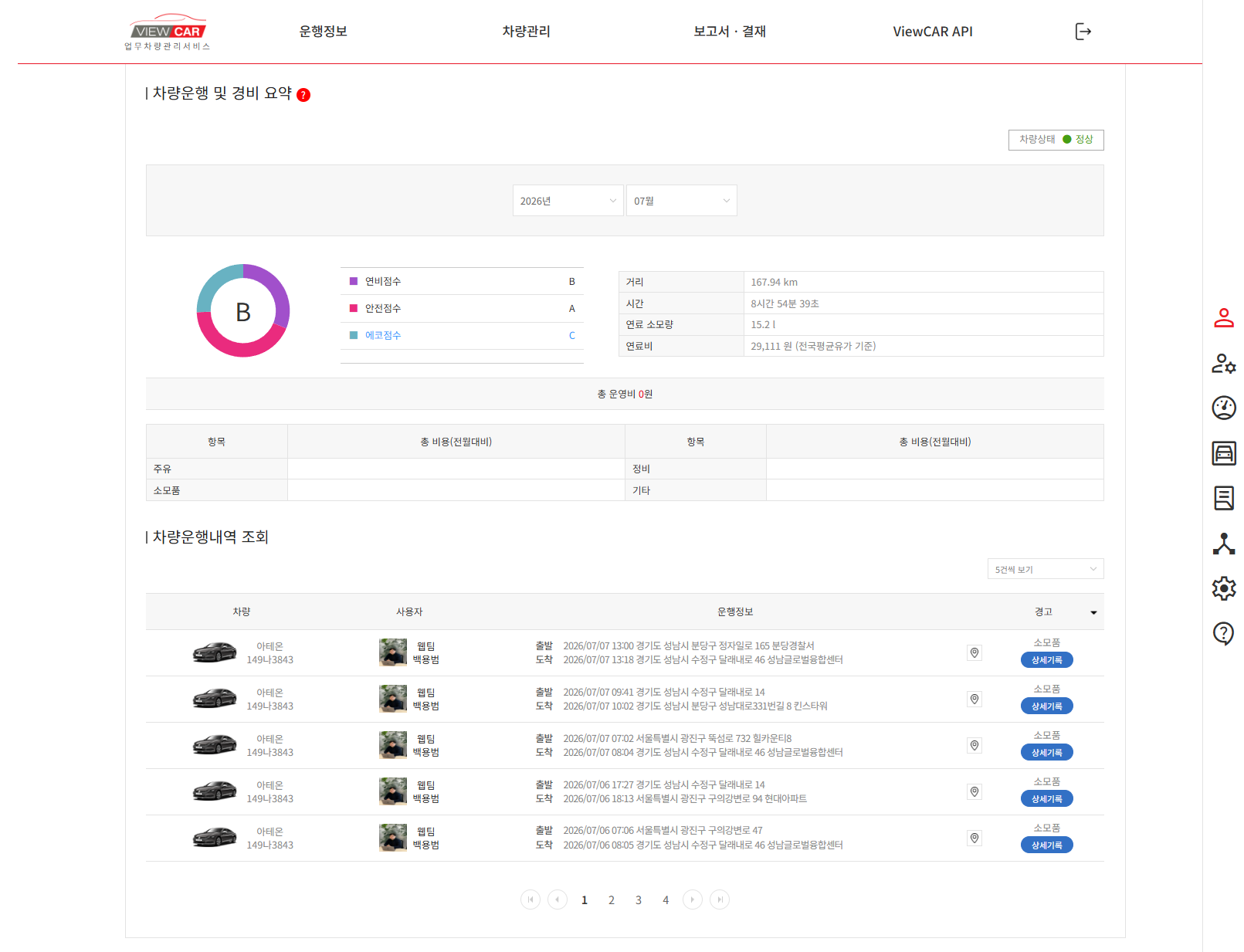Click the 연비점수 score label

click(x=383, y=282)
